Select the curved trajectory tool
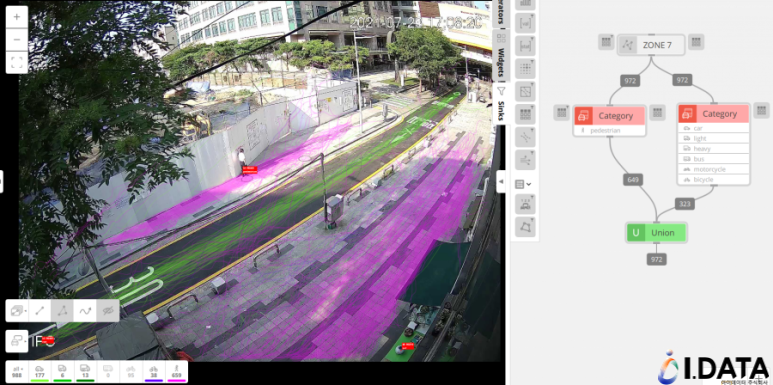The height and width of the screenshot is (385, 773). [x=85, y=311]
